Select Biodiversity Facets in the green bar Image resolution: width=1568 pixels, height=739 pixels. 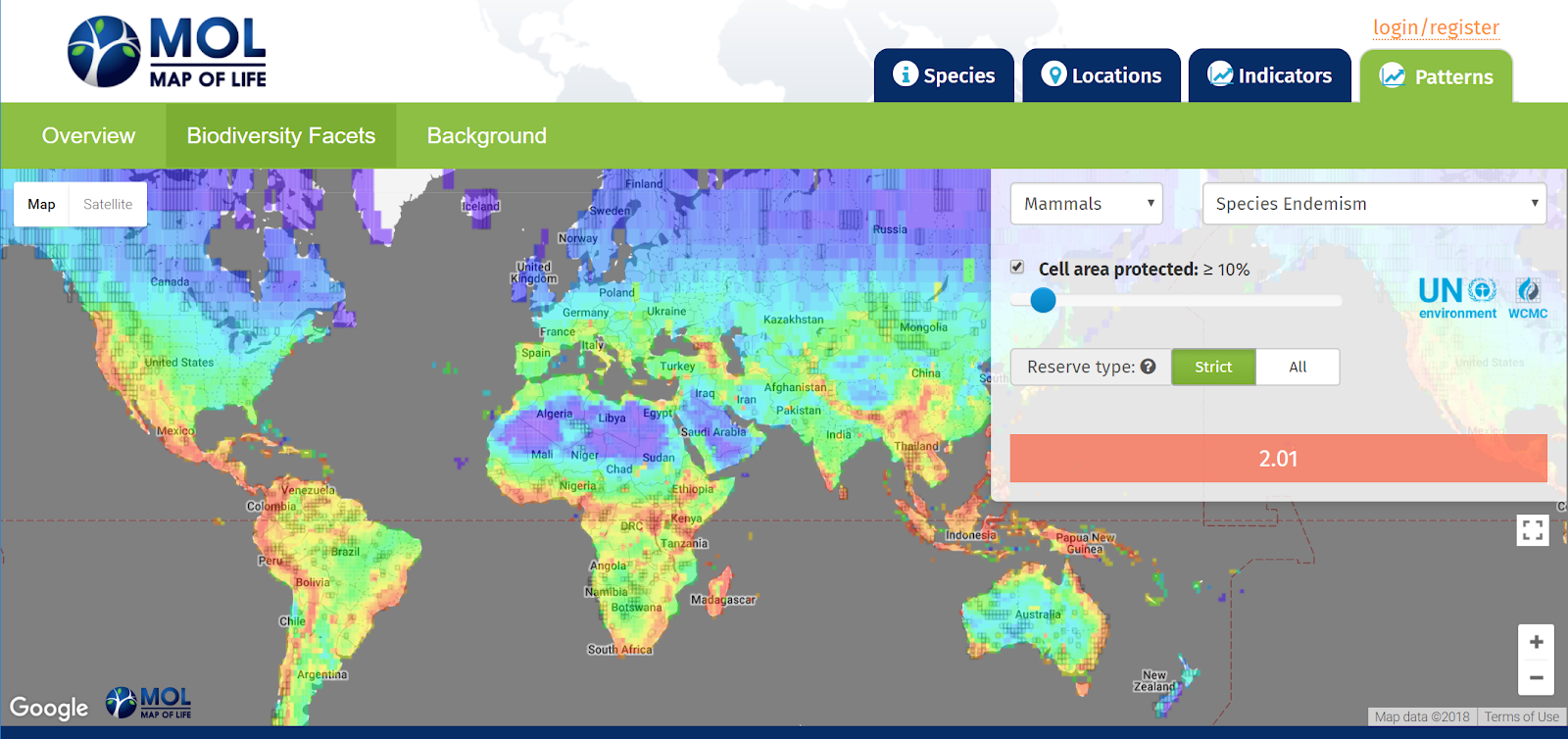281,135
